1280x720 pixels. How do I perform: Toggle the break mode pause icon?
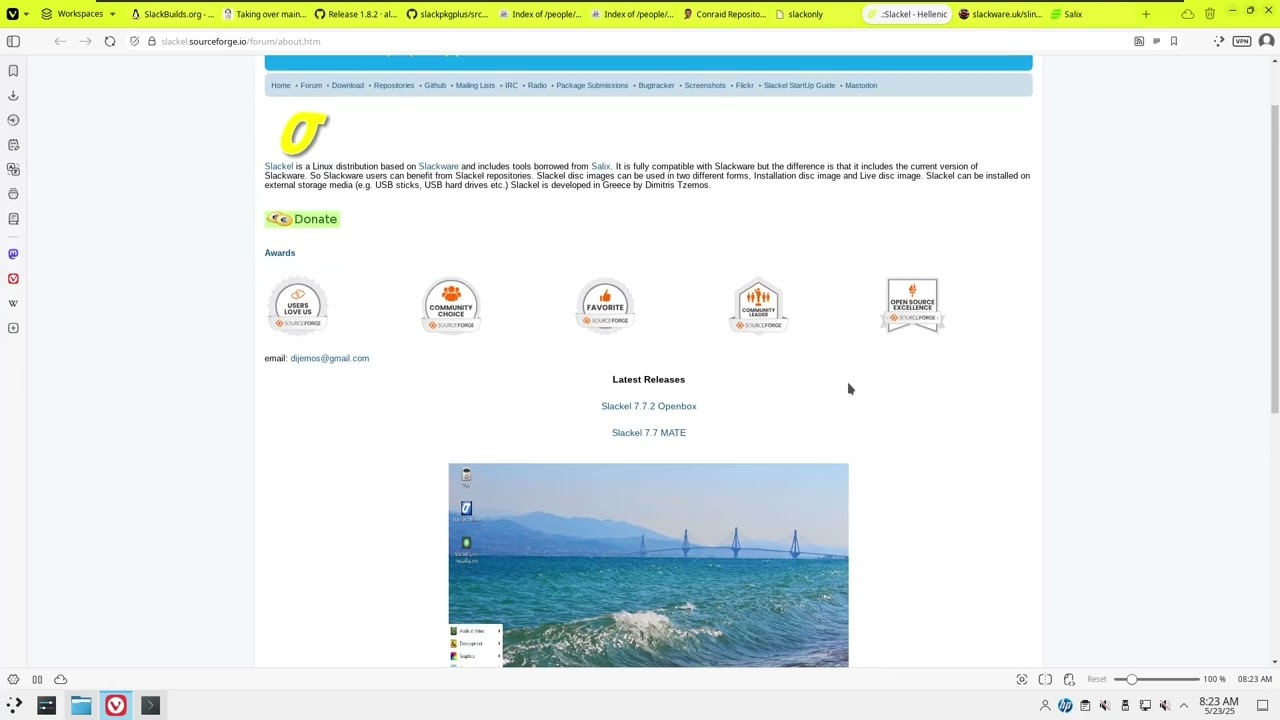click(37, 679)
